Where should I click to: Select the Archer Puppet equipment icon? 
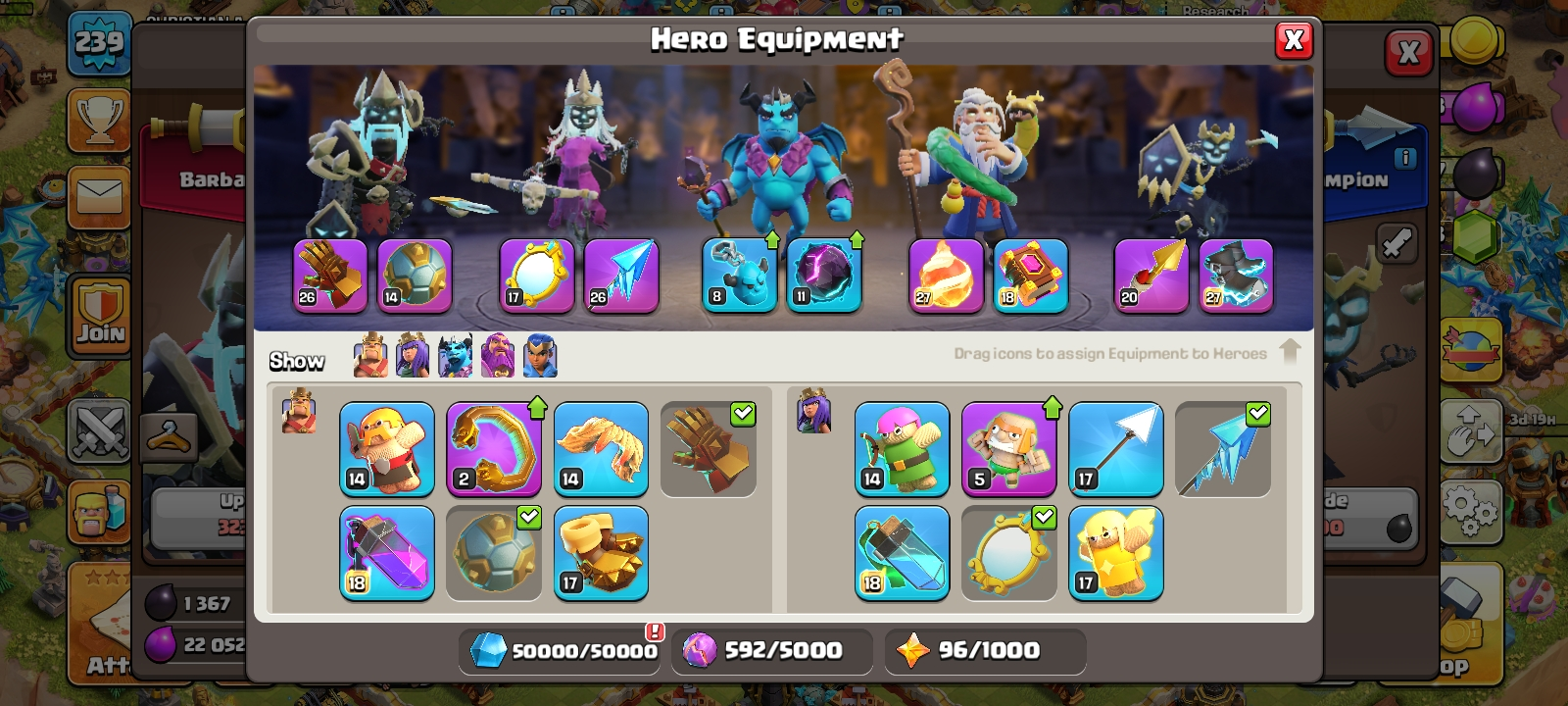[x=902, y=449]
